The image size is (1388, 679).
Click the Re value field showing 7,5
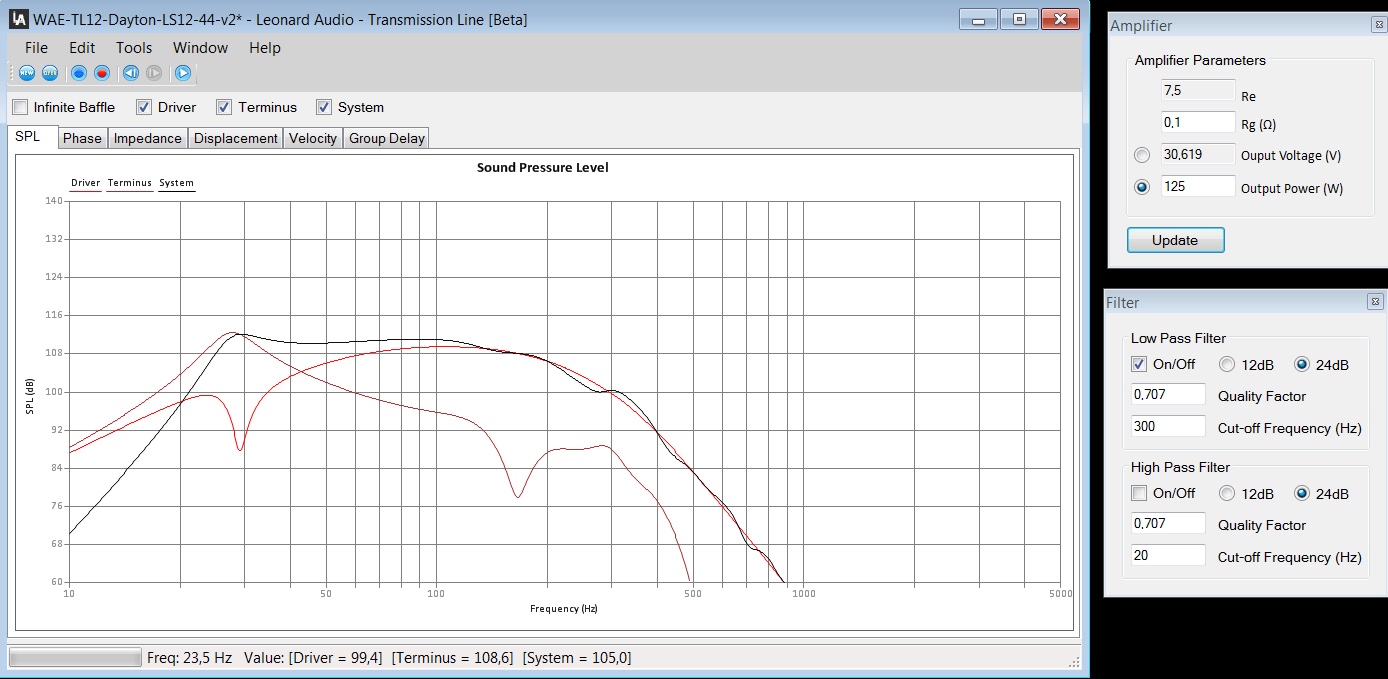tap(1198, 90)
